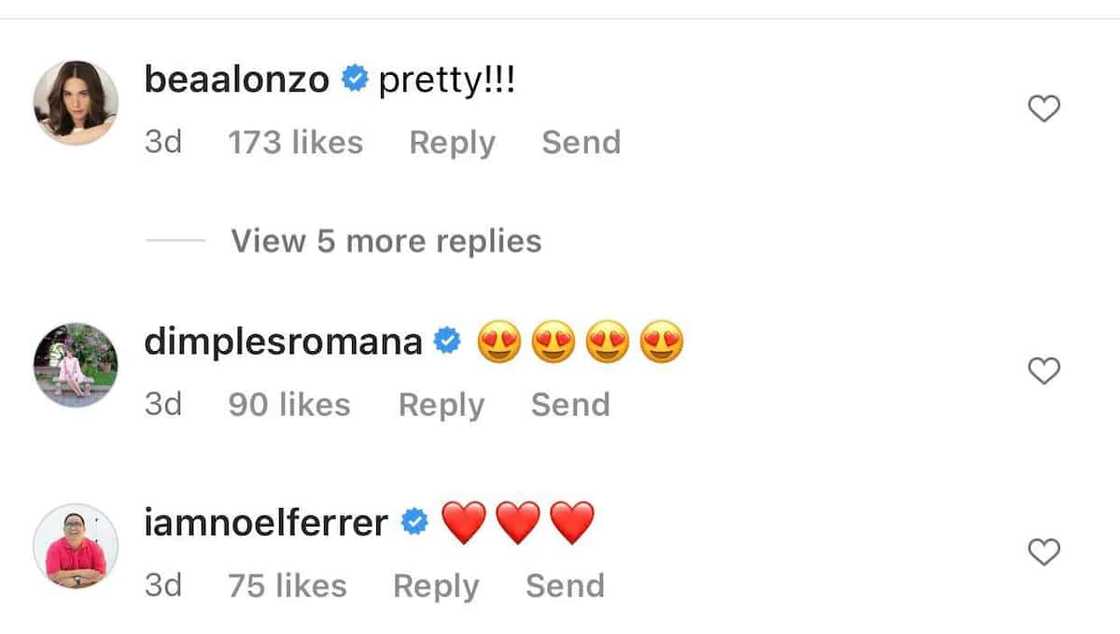
Task: Send beaalonzo's comment
Action: (581, 143)
